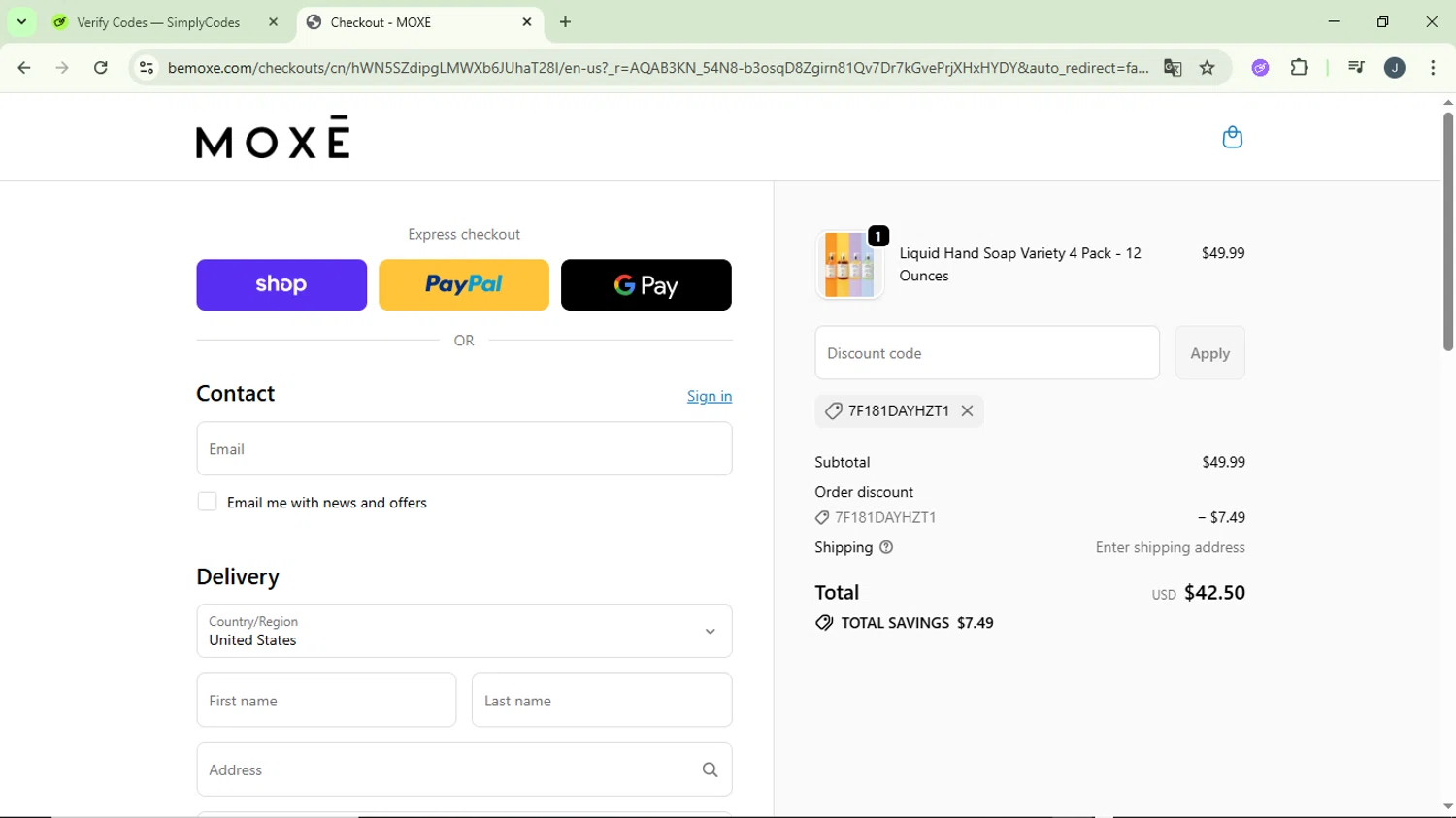Screen dimensions: 1456x818
Task: Open Chrome three-dot menu
Action: (1433, 67)
